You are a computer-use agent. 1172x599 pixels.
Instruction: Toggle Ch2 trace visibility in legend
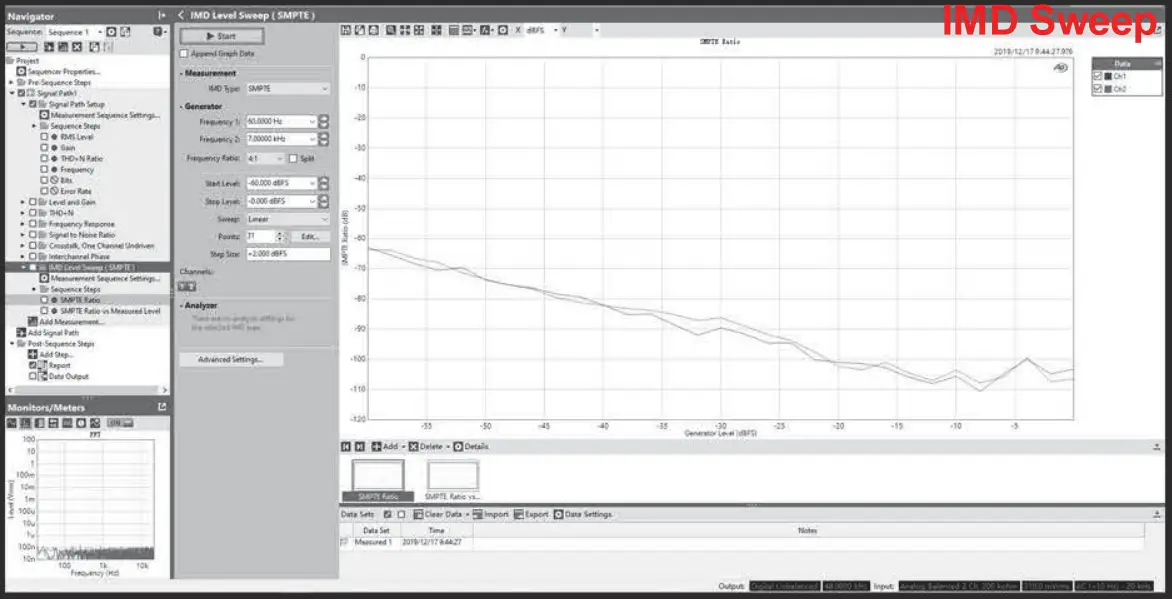pos(1098,89)
